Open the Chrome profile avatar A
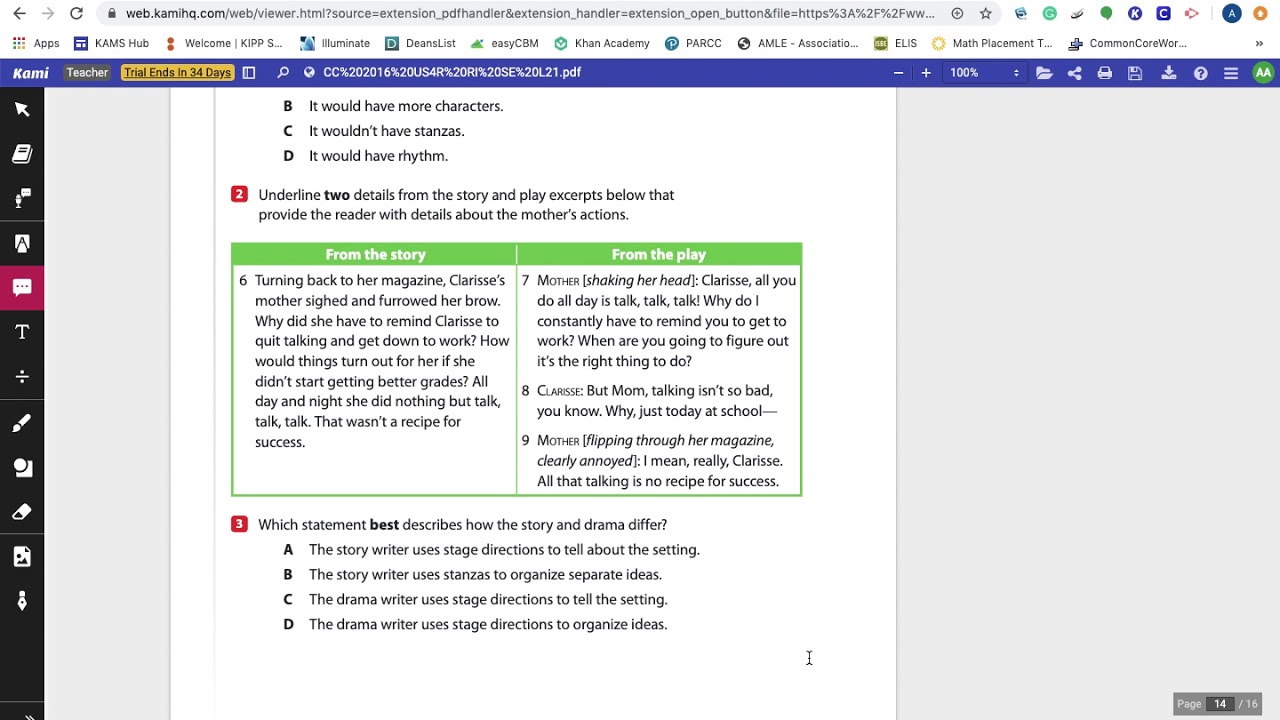 (1232, 14)
